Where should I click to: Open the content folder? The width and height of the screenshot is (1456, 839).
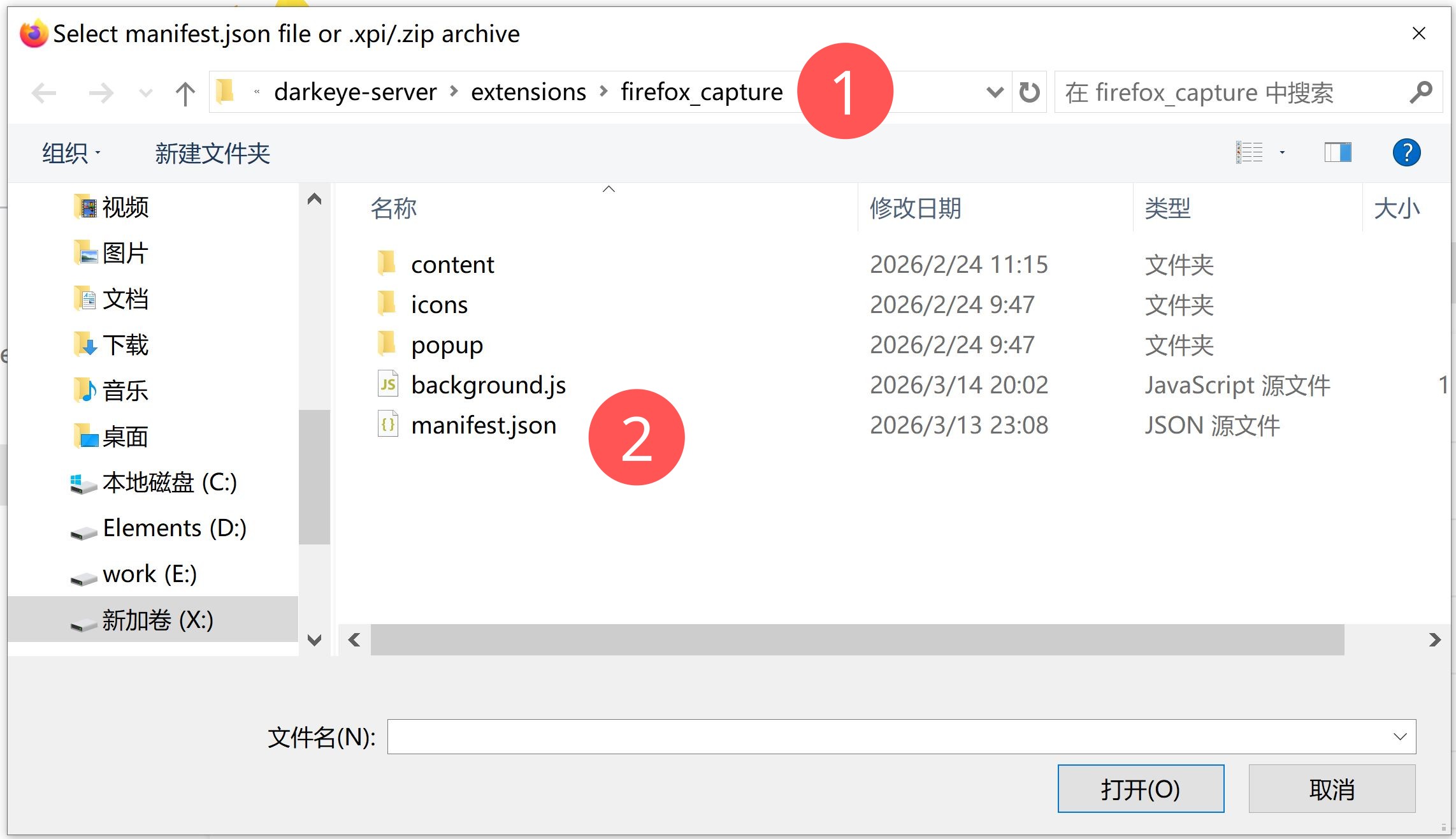pyautogui.click(x=452, y=265)
